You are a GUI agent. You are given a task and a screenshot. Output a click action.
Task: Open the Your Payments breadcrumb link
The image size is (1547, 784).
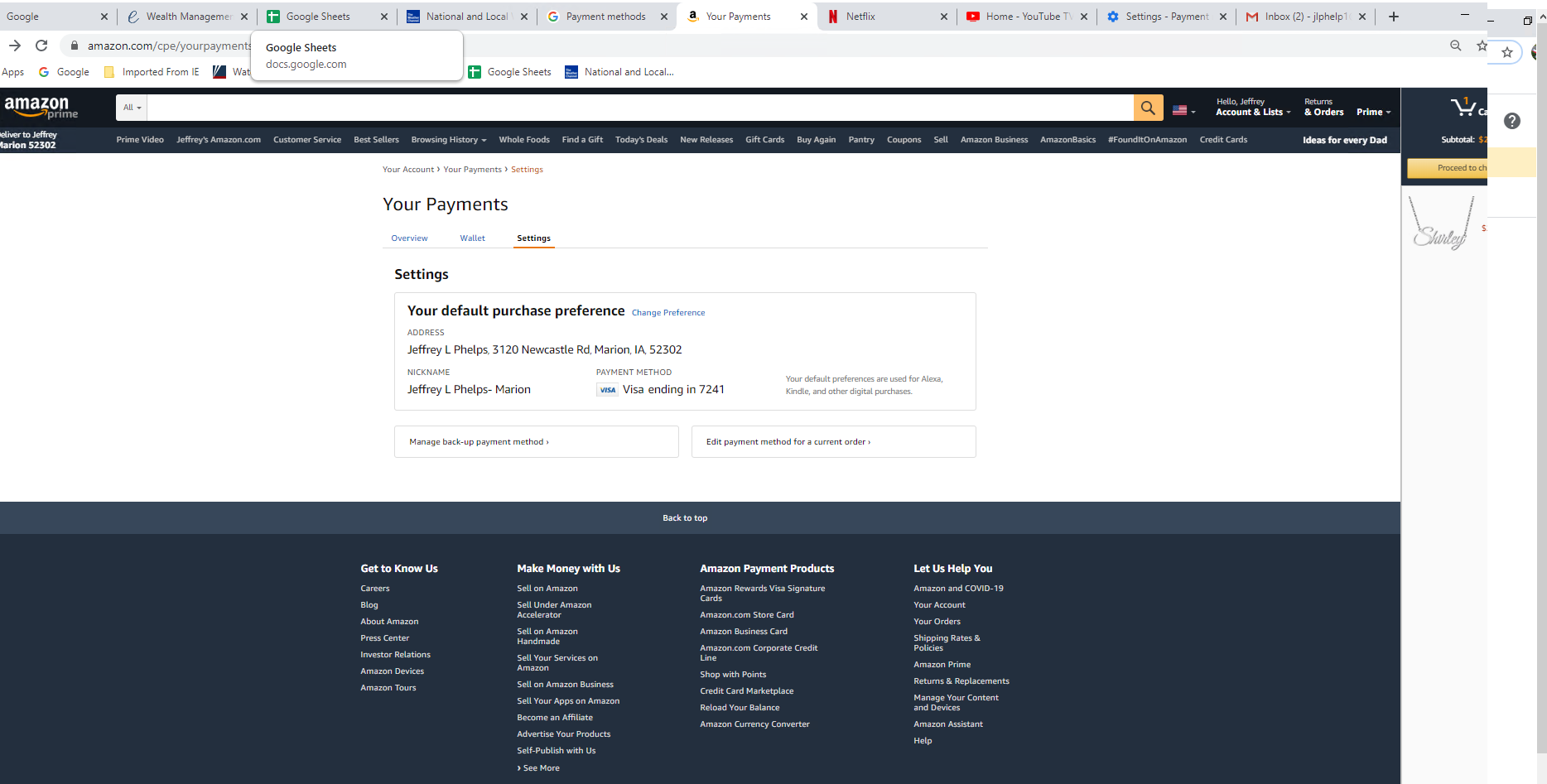coord(473,170)
